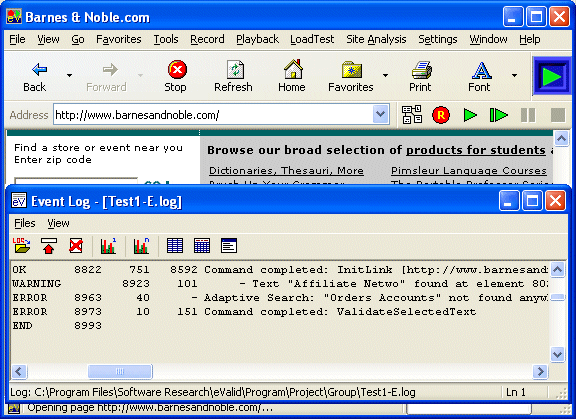This screenshot has width=576, height=419.
Task: Open the Go menu
Action: 78,39
